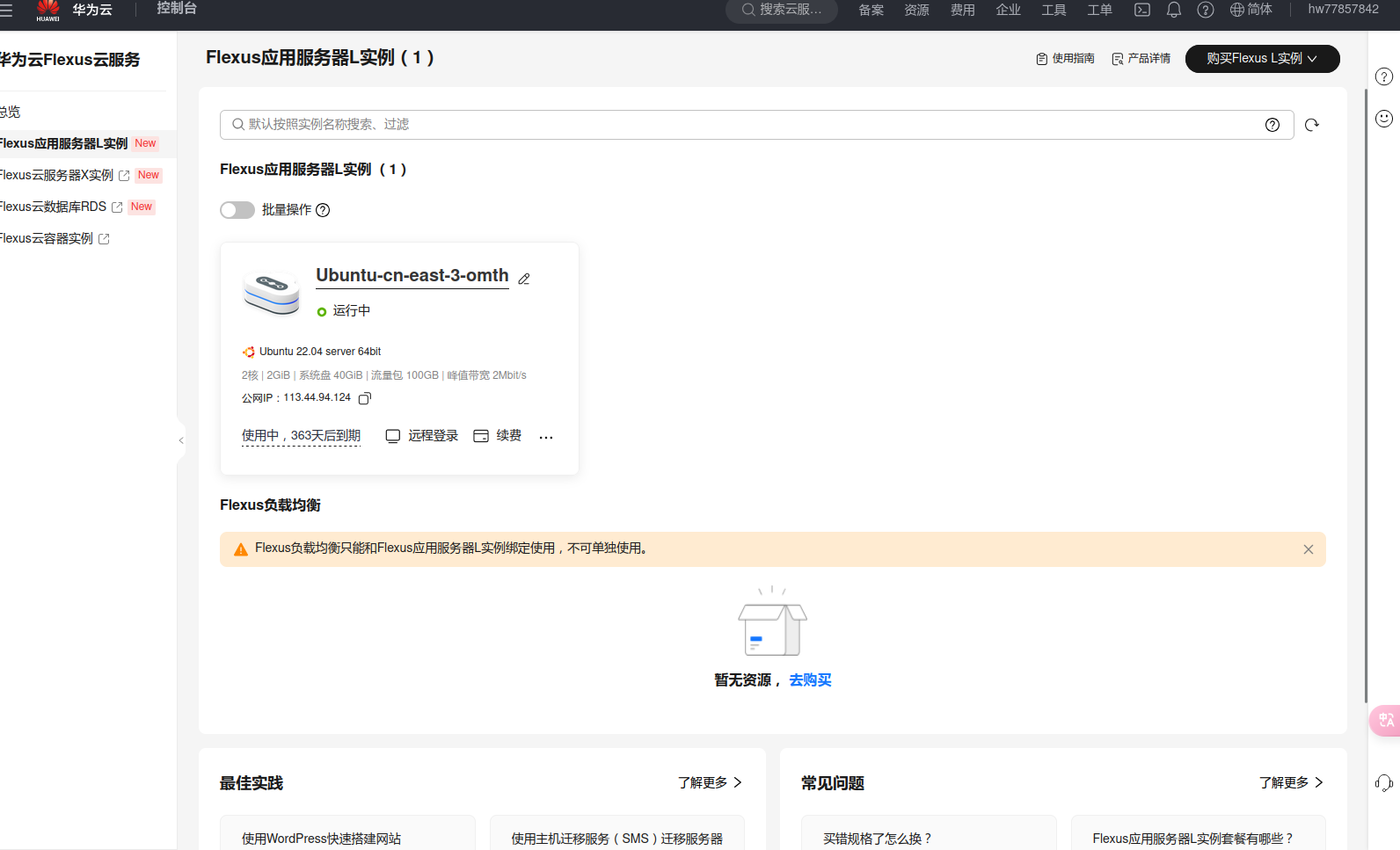
Task: Open the CloudShell terminal icon
Action: coord(1141,10)
